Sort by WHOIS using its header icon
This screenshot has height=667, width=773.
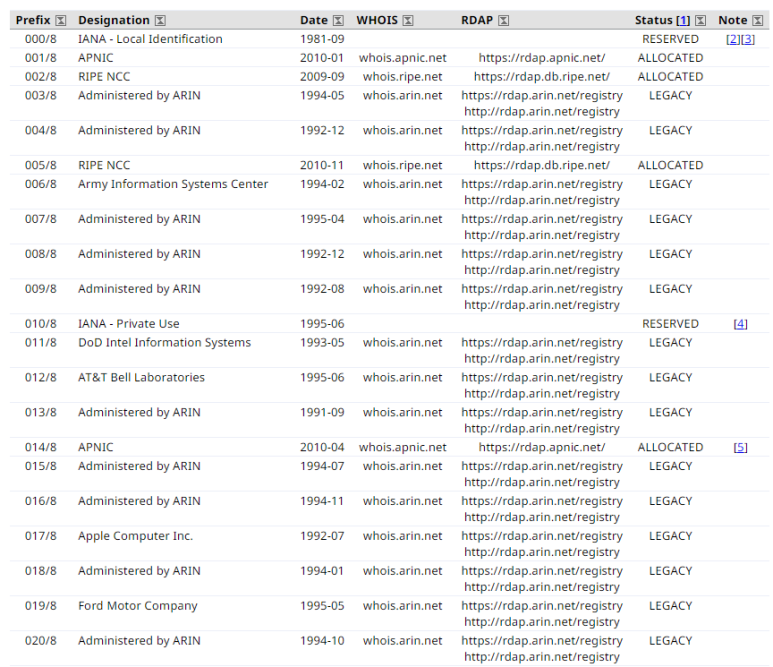pyautogui.click(x=408, y=21)
